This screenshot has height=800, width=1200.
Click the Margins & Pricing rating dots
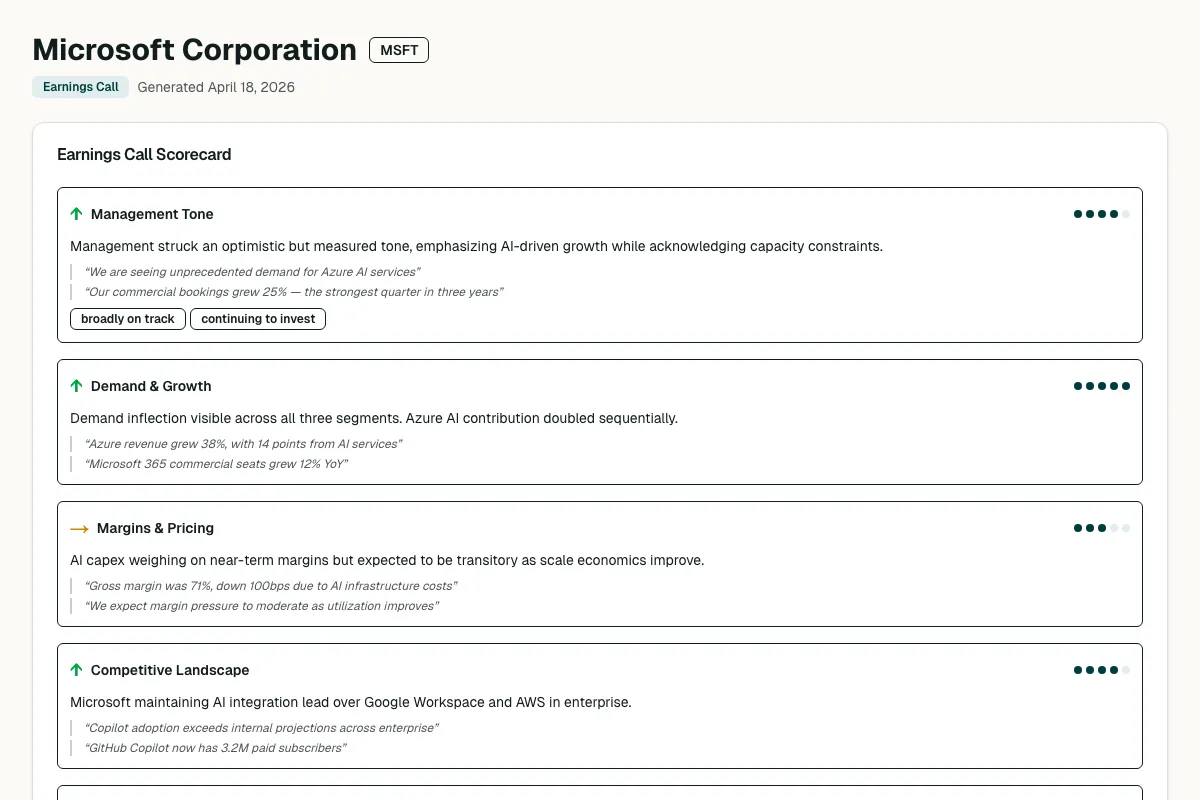[x=1101, y=528]
